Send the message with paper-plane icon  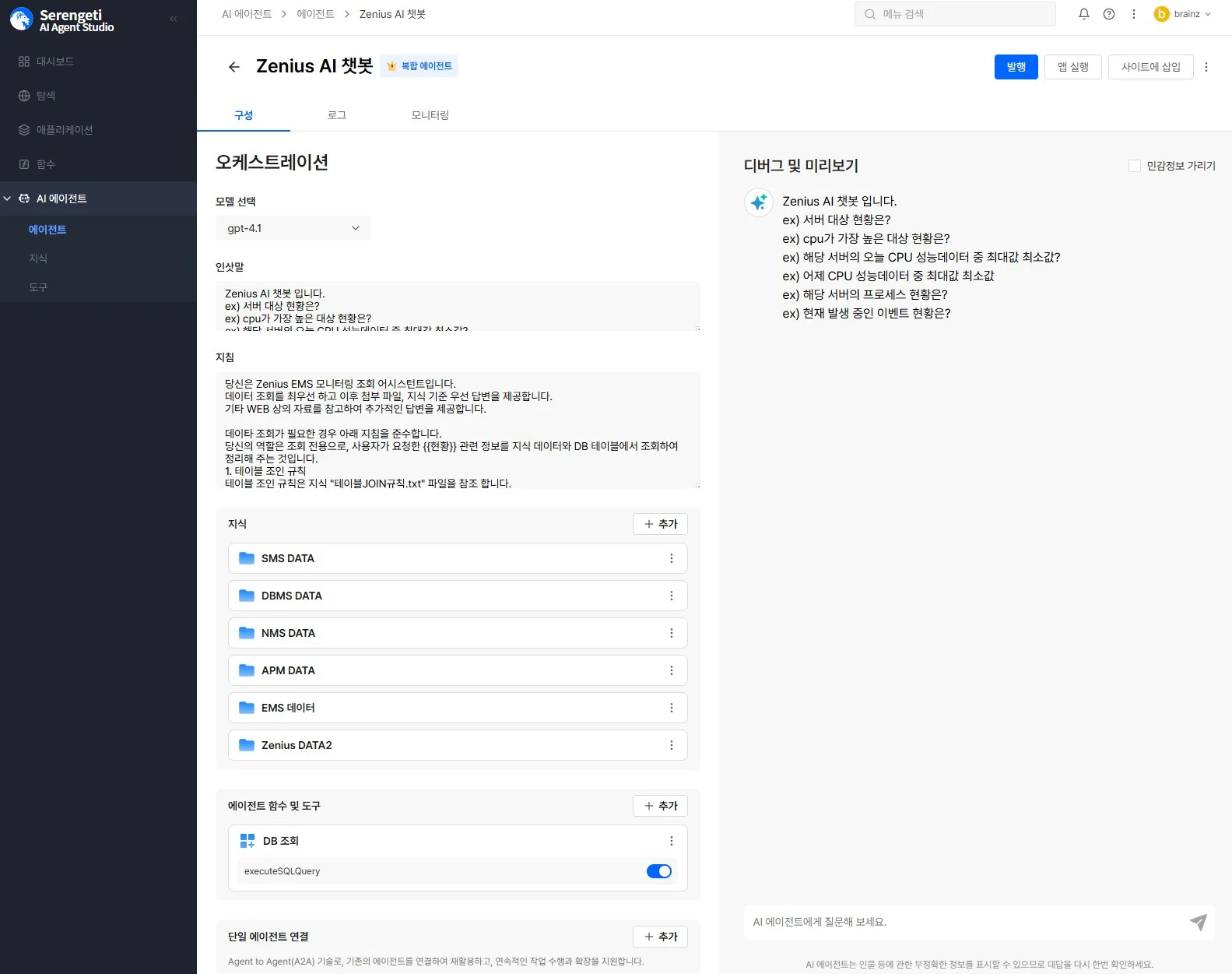coord(1199,922)
